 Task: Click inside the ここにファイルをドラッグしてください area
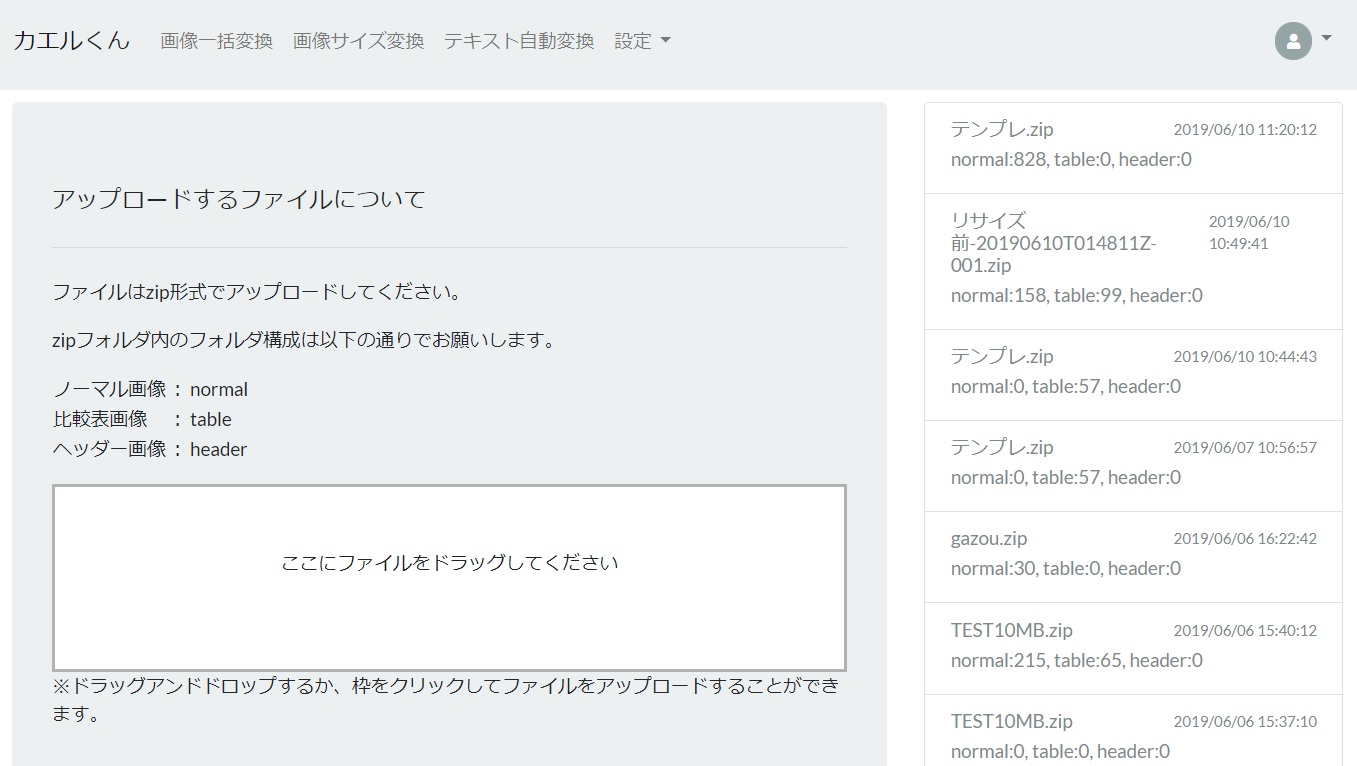point(449,563)
